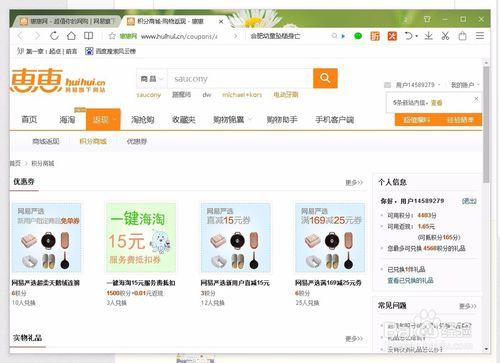Screen dimensions: 500x363
Task: Focus the saucony search input field
Action: (240, 79)
